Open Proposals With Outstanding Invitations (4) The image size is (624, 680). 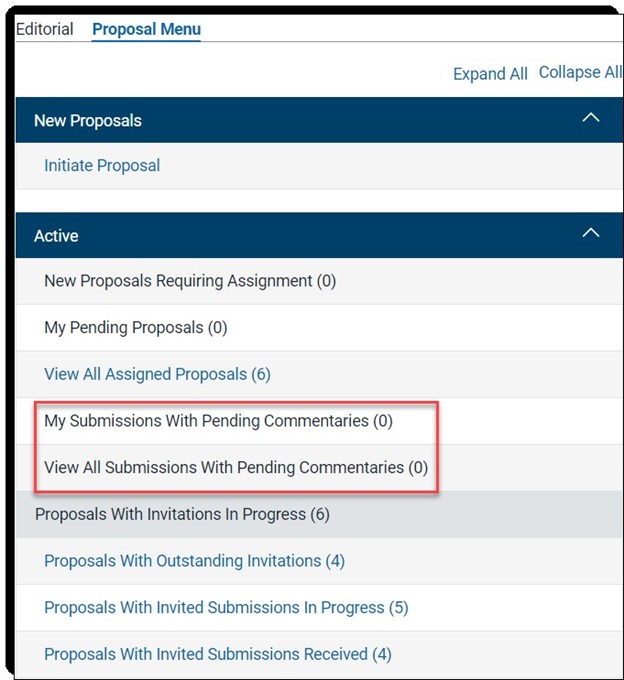pos(195,561)
